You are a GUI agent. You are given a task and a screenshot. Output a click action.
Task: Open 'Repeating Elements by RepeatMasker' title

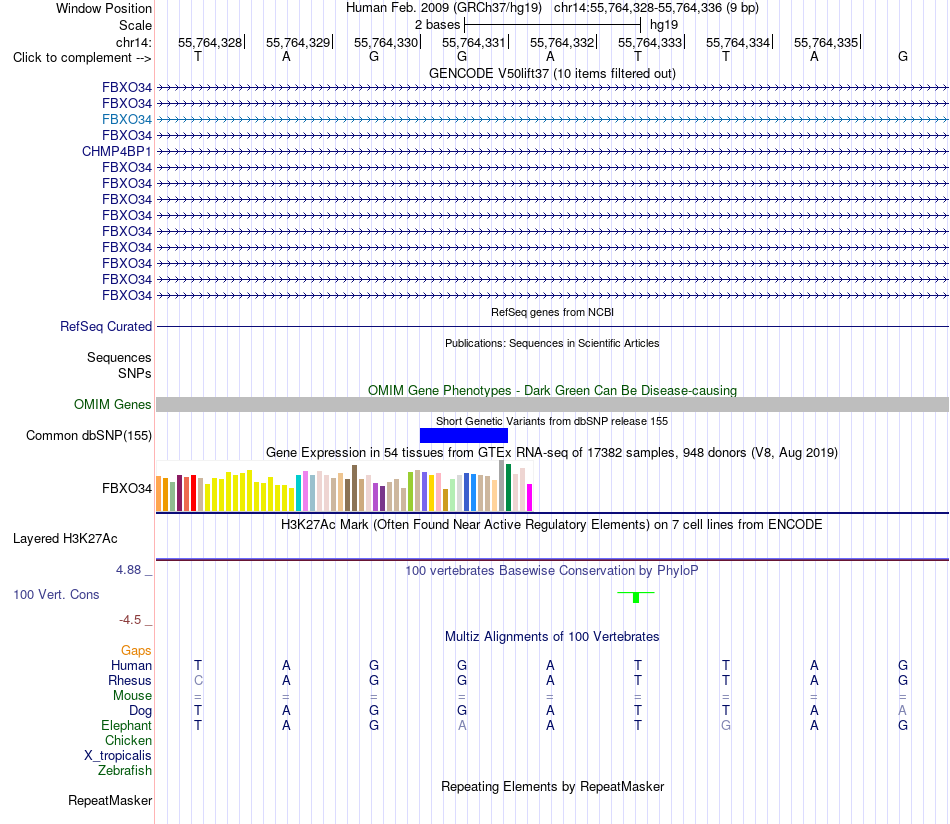tap(552, 786)
